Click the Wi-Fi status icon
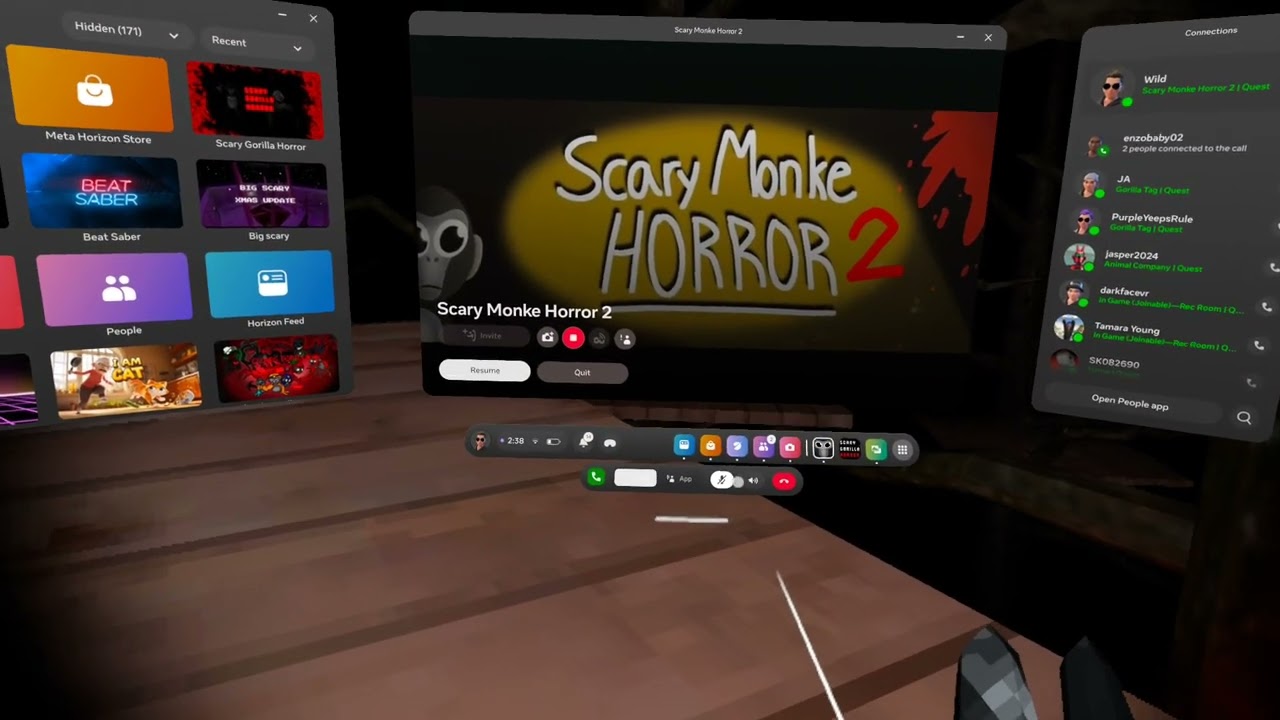Viewport: 1280px width, 720px height. pos(535,441)
